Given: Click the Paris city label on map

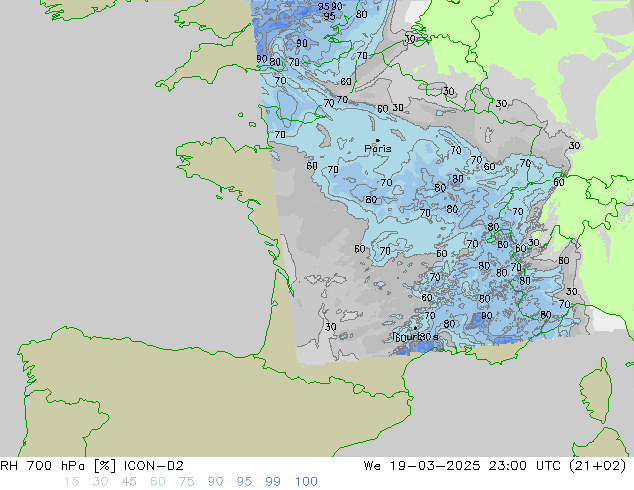Looking at the screenshot, I should click(378, 149).
